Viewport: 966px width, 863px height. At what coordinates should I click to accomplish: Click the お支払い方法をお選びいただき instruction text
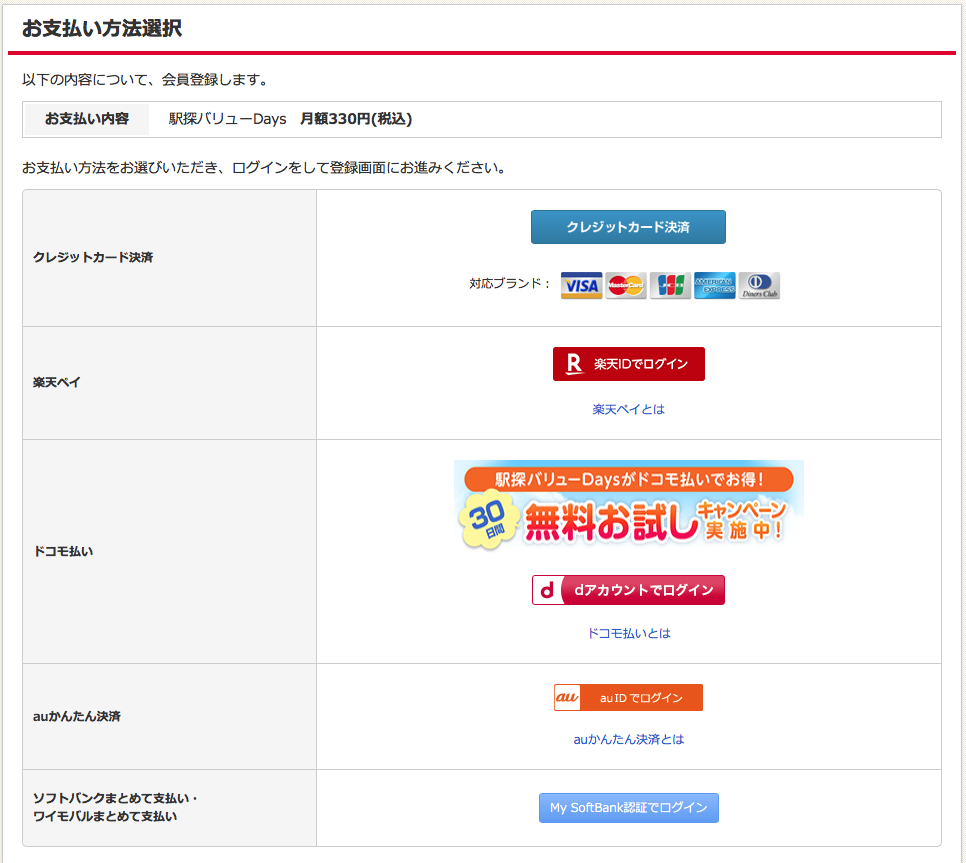pos(264,168)
